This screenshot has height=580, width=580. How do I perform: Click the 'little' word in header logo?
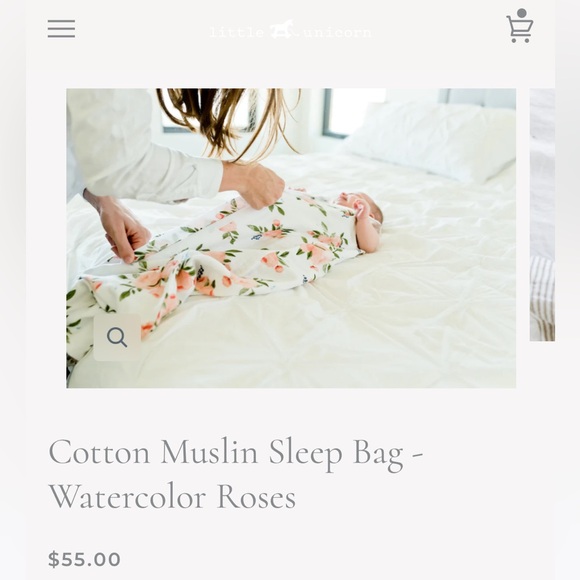click(x=237, y=32)
